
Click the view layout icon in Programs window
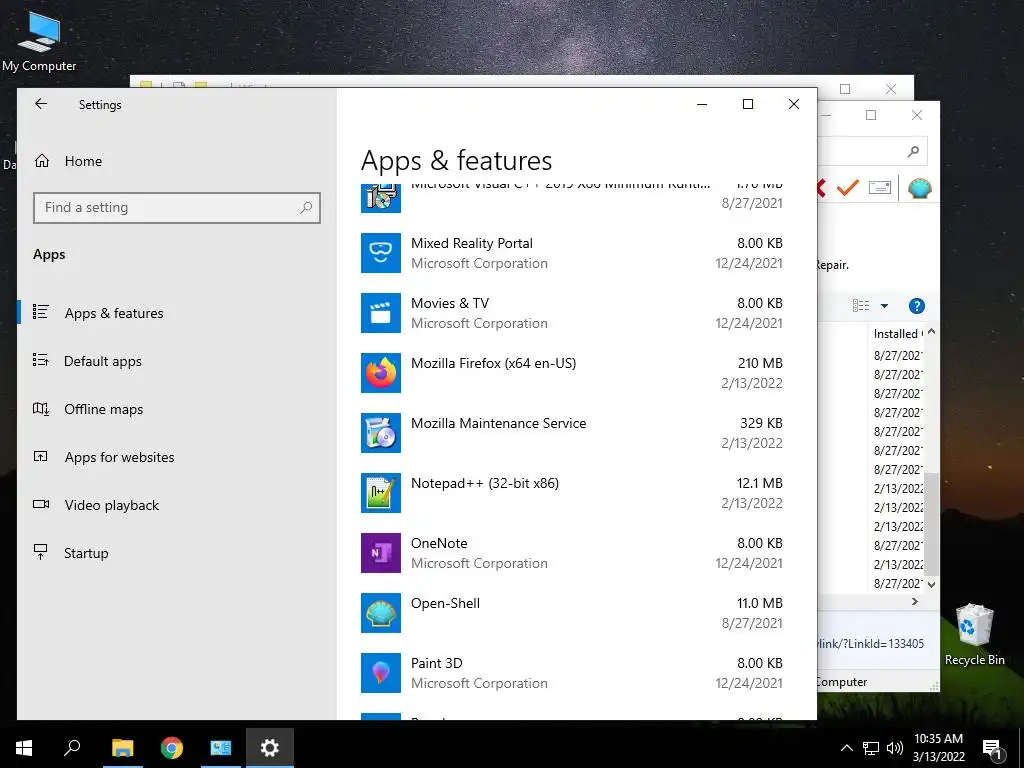point(861,306)
